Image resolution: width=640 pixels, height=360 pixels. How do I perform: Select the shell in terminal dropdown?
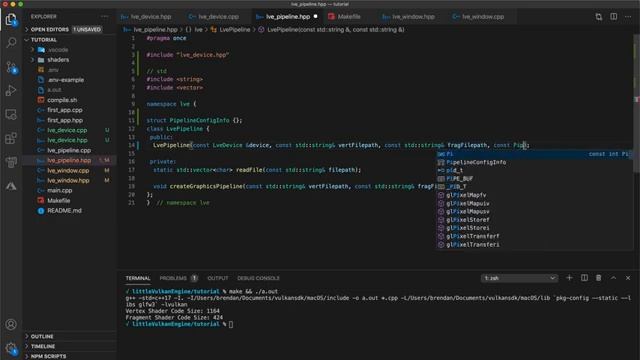tap(519, 278)
